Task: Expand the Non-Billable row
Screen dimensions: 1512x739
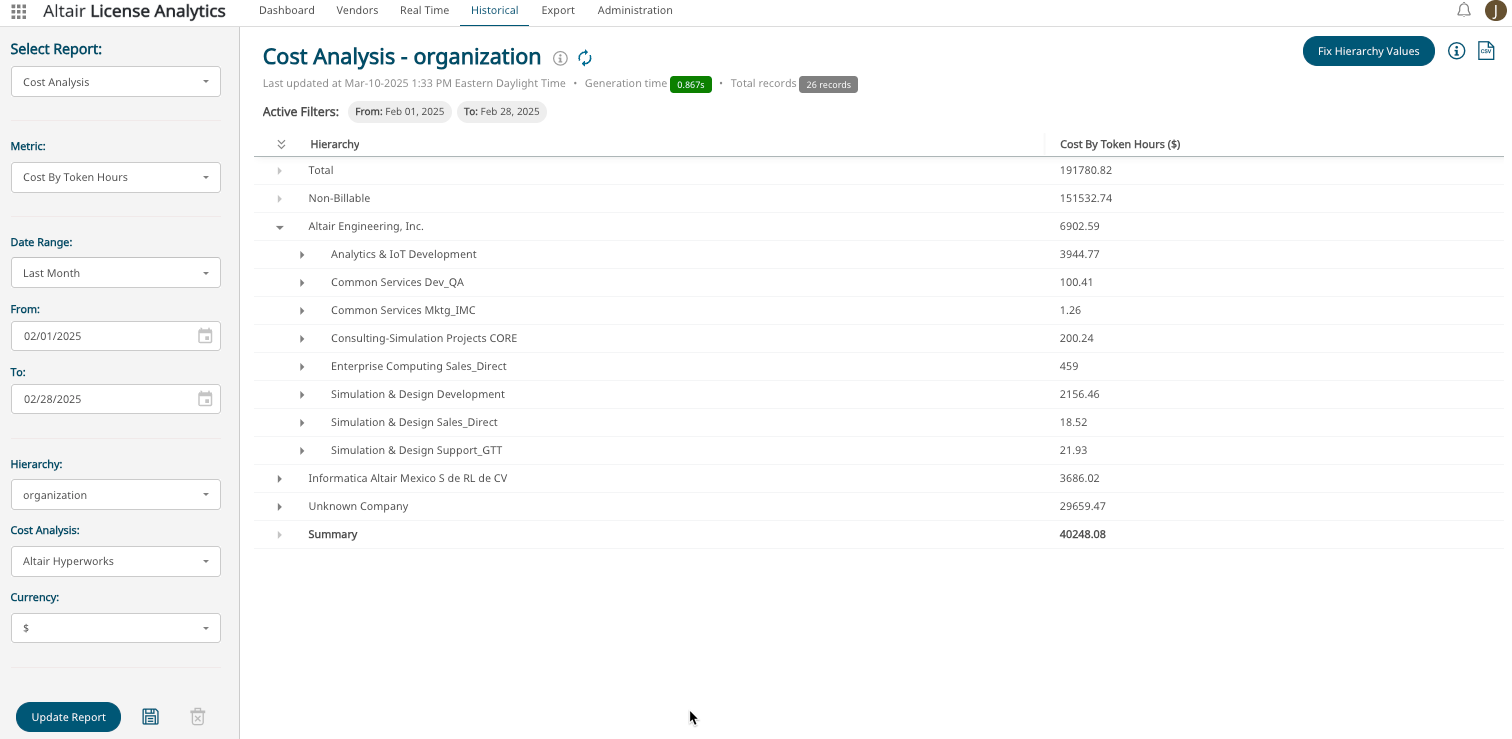Action: click(280, 199)
